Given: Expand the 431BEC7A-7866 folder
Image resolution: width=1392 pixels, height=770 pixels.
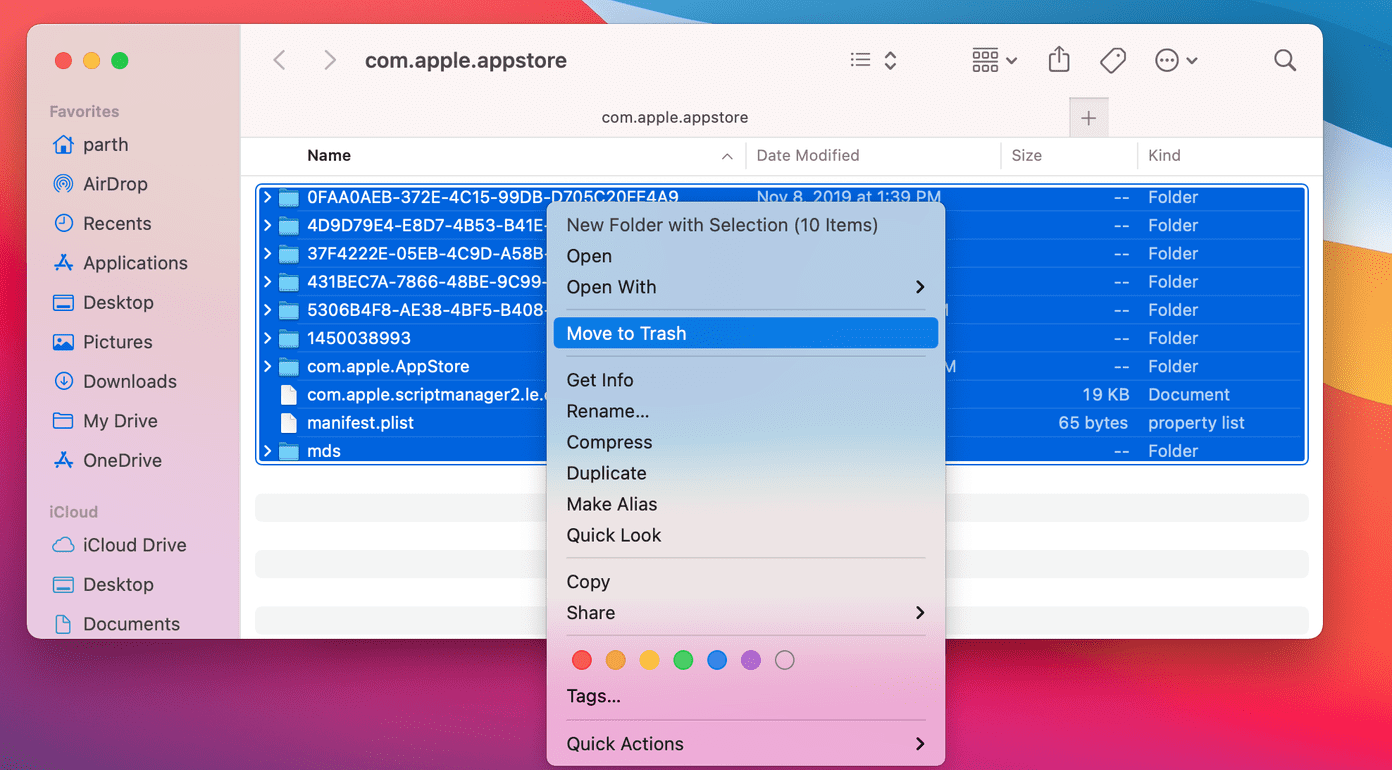Looking at the screenshot, I should 267,282.
